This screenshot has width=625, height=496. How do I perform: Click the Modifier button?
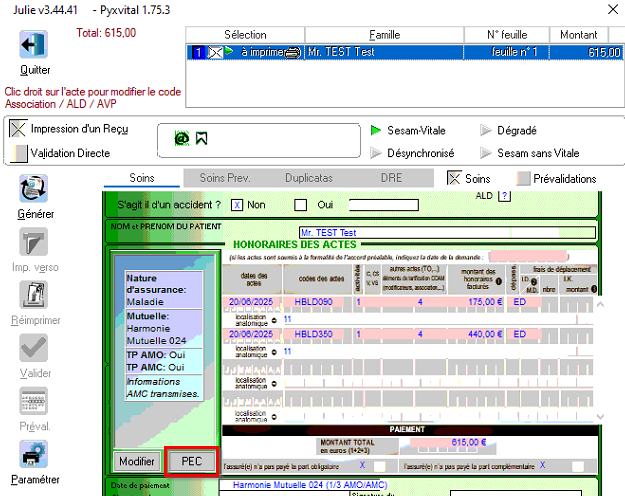click(137, 461)
